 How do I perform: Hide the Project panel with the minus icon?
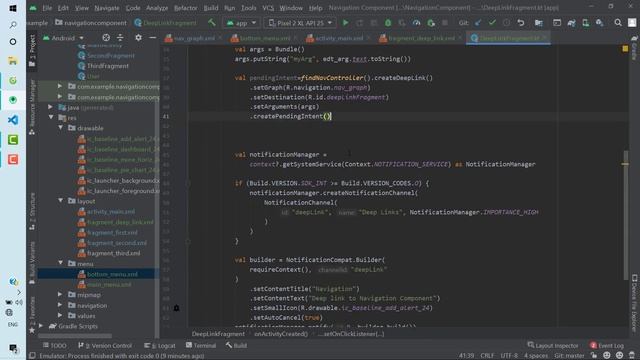(153, 38)
